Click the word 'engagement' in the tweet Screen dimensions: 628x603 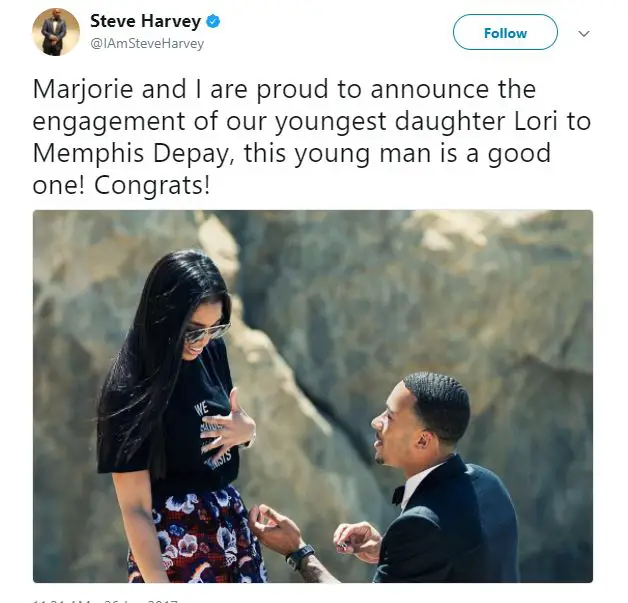pos(109,122)
